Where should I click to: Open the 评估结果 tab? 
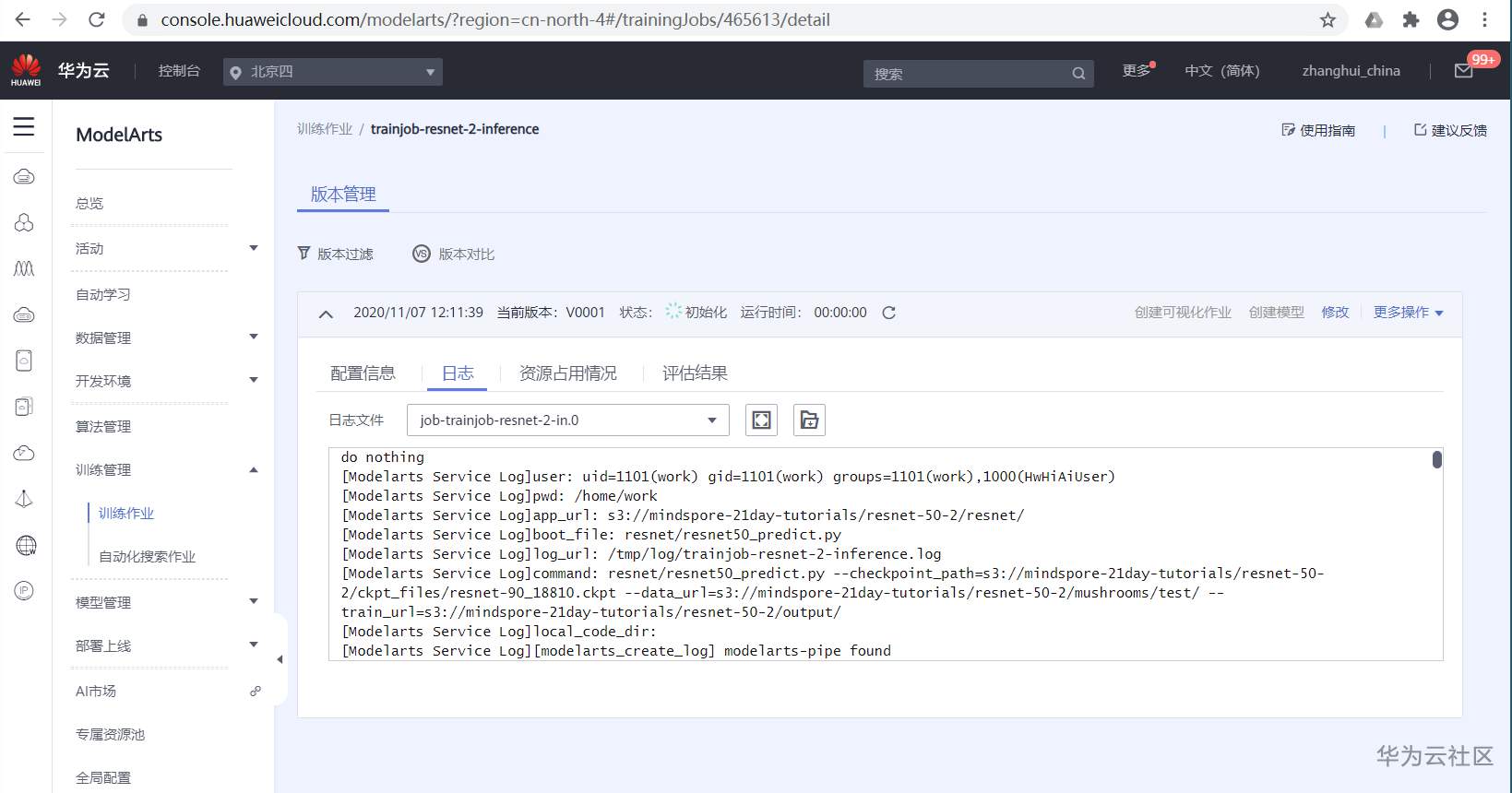[695, 373]
